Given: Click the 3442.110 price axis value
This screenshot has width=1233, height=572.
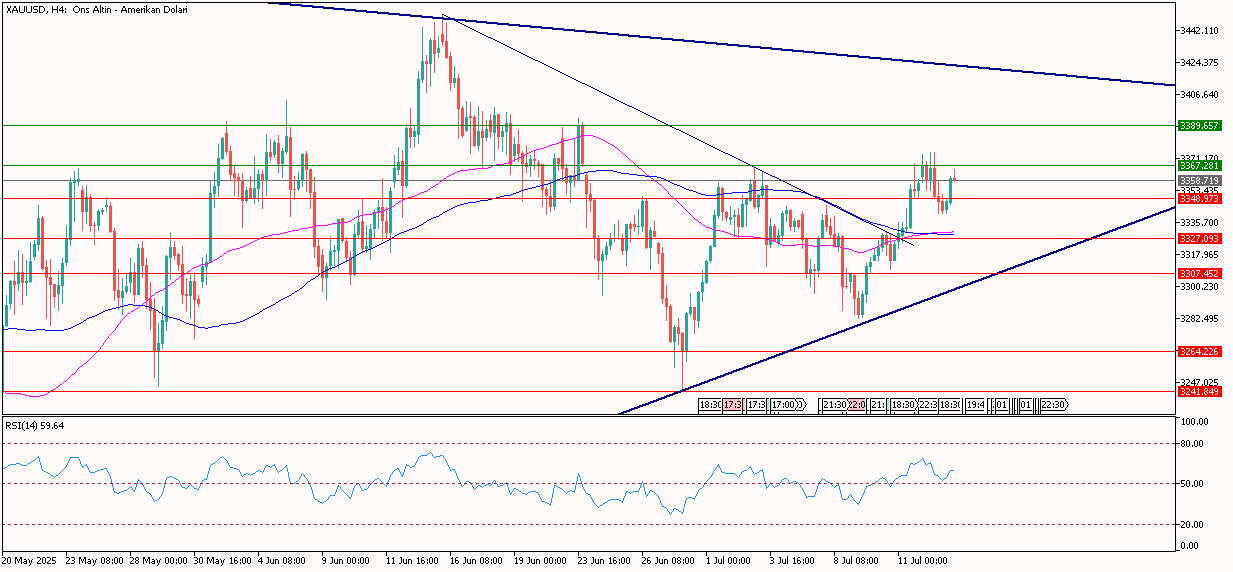Looking at the screenshot, I should [1200, 31].
